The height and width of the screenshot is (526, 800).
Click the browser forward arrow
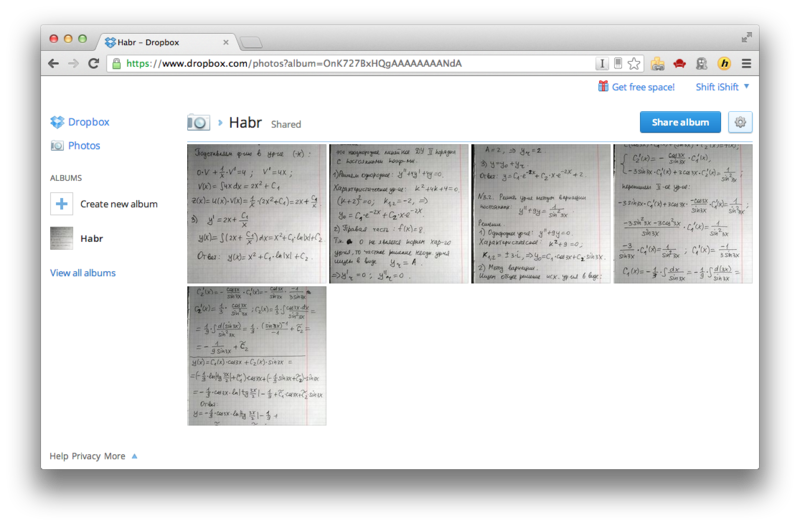73,63
